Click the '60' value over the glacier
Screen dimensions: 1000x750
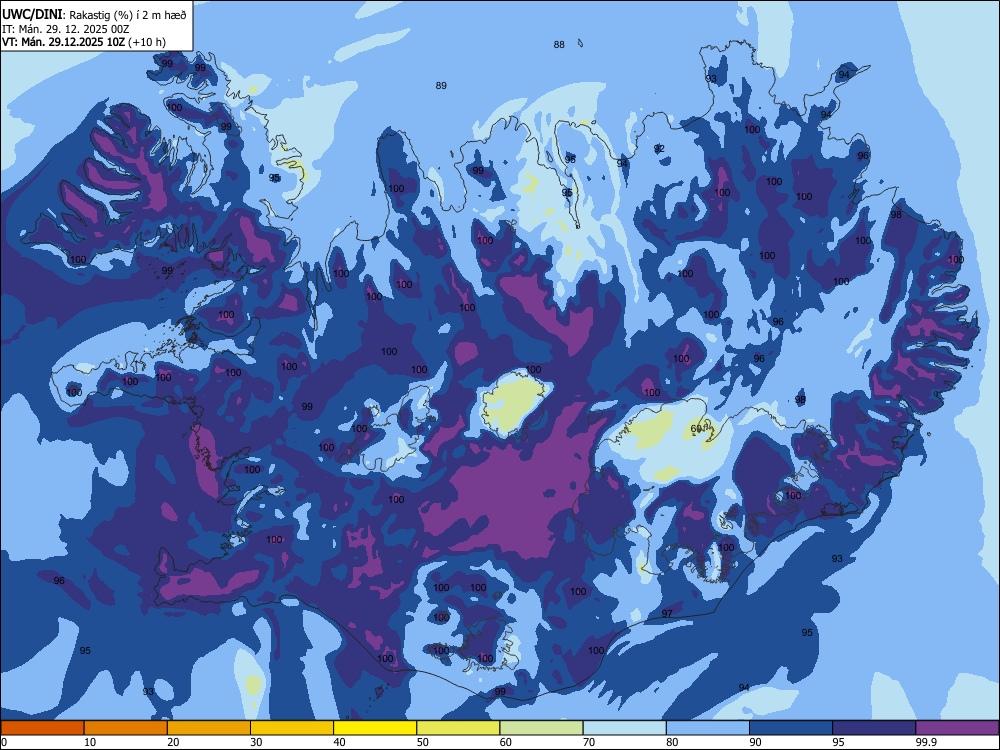click(x=696, y=429)
